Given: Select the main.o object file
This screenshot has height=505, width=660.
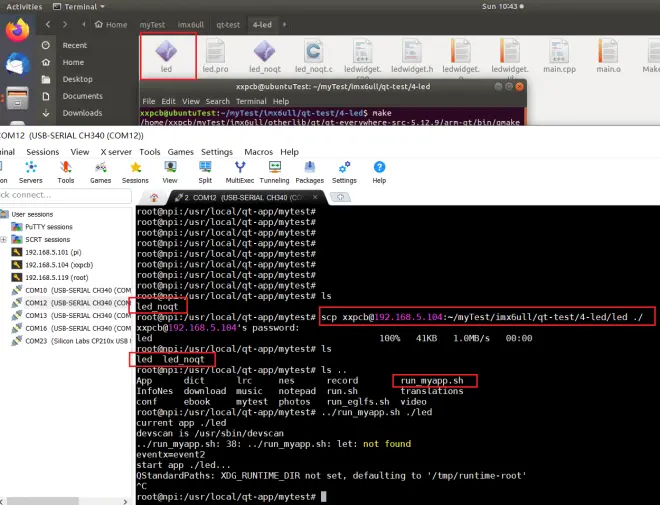Looking at the screenshot, I should tap(609, 56).
